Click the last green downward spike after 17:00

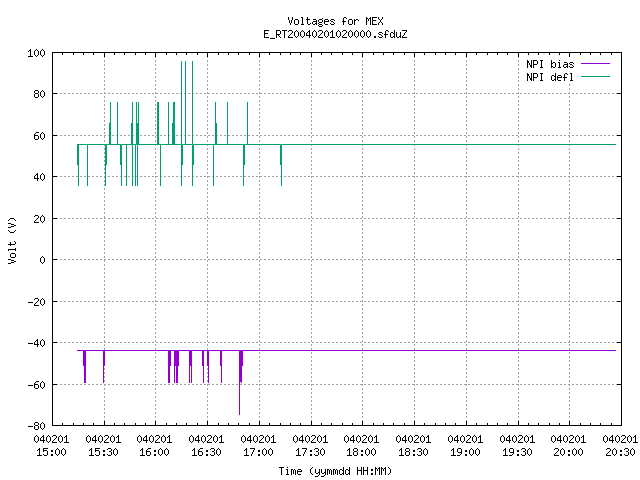click(281, 165)
